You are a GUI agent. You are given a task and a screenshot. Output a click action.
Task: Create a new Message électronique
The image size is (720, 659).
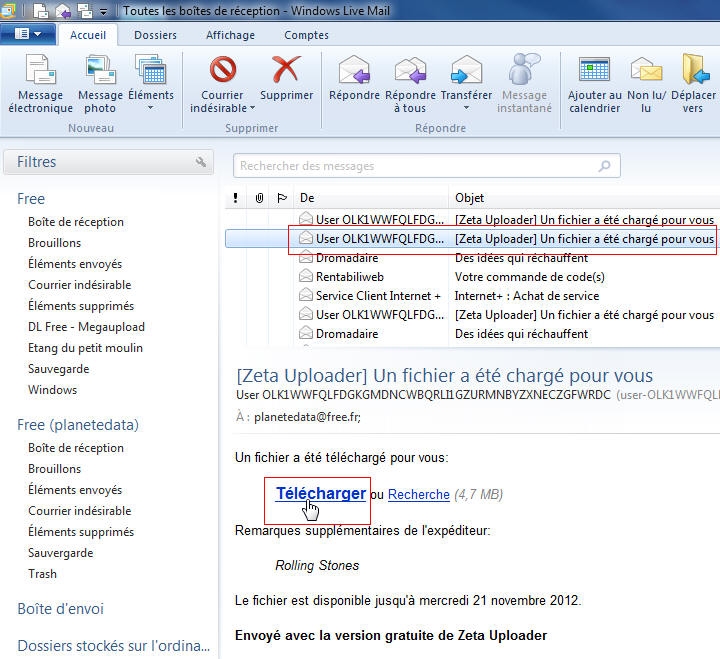(40, 83)
